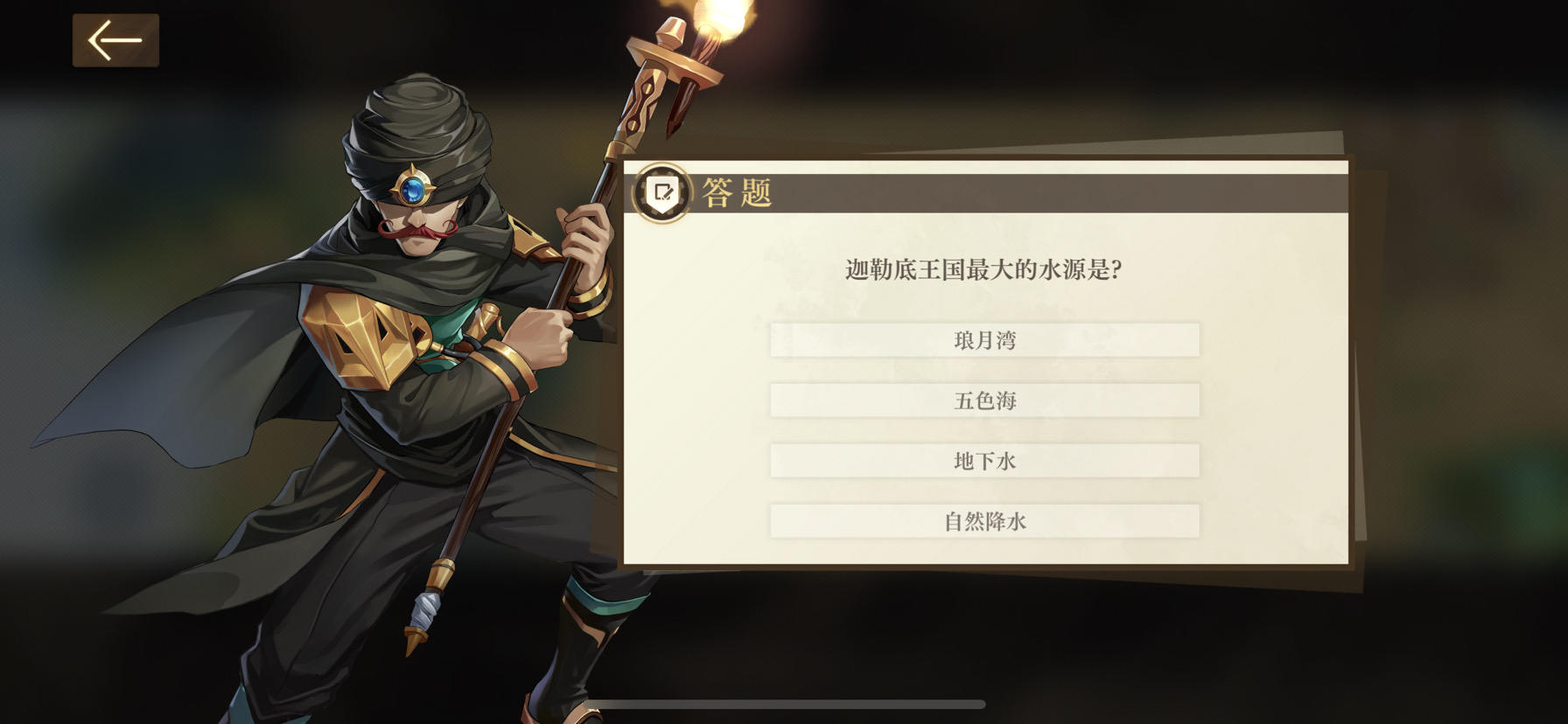Select the 自然降水 option
Image resolution: width=1568 pixels, height=724 pixels.
point(984,521)
